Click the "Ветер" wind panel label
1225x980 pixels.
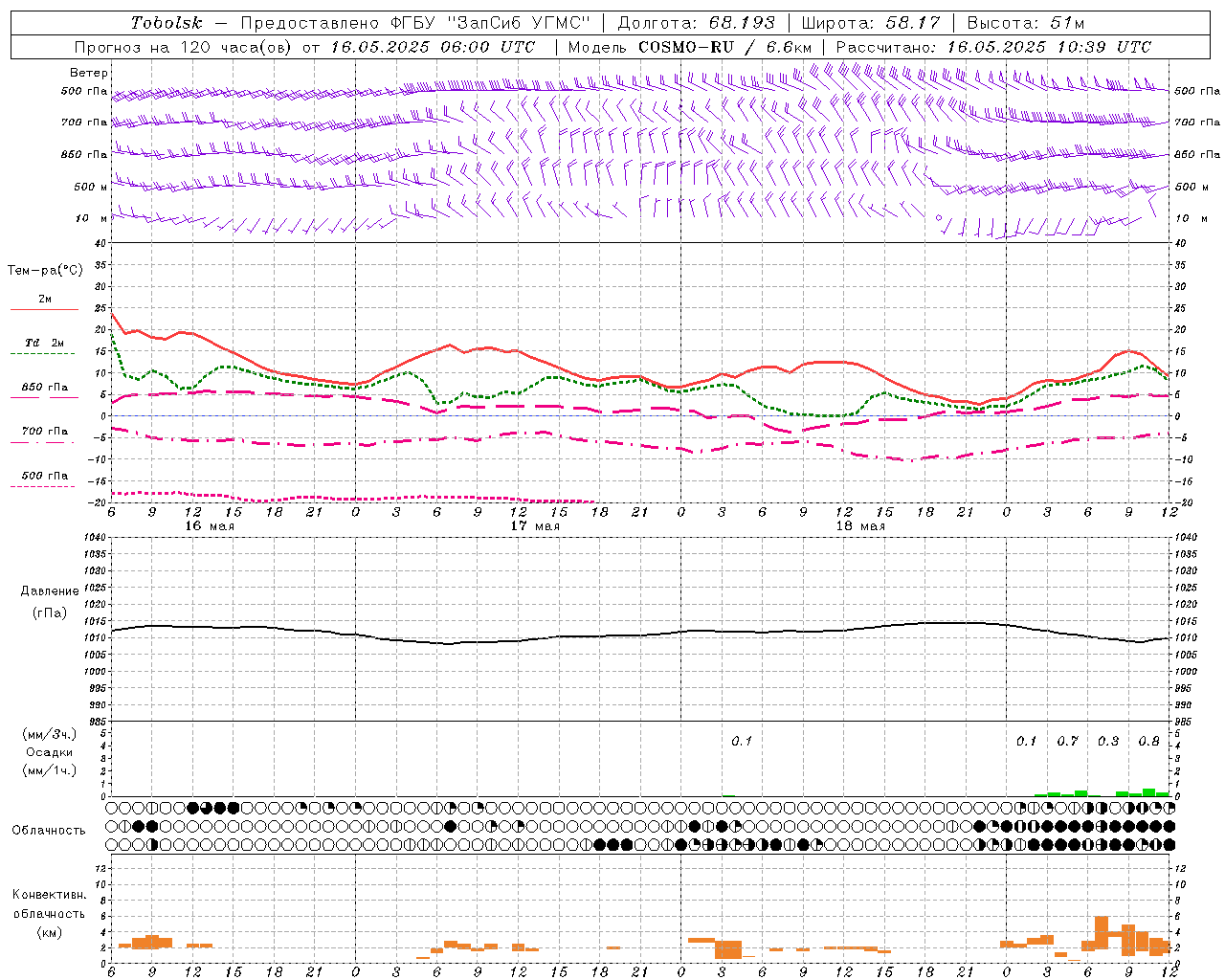[x=89, y=73]
